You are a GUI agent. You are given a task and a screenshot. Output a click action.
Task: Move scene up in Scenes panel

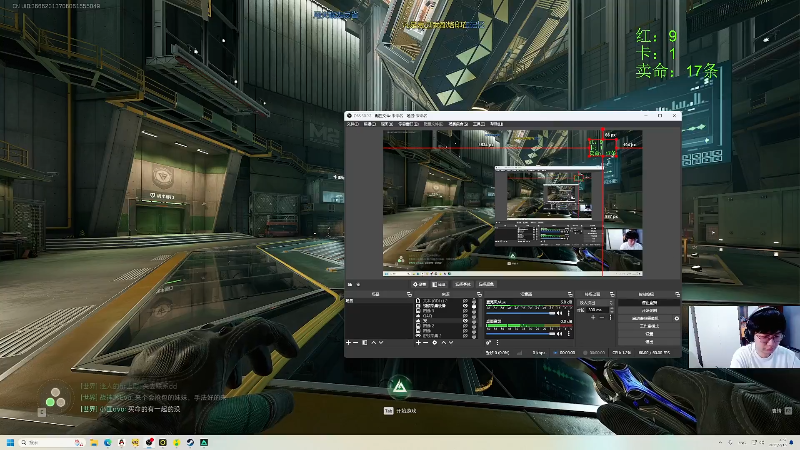click(x=373, y=343)
